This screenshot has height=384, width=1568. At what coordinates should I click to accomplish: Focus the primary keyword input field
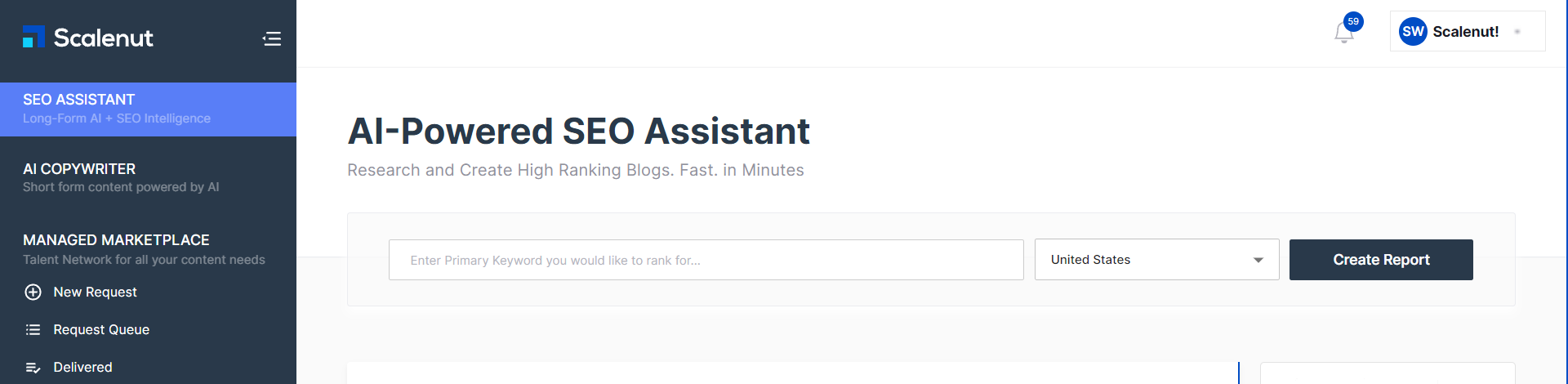(x=706, y=260)
